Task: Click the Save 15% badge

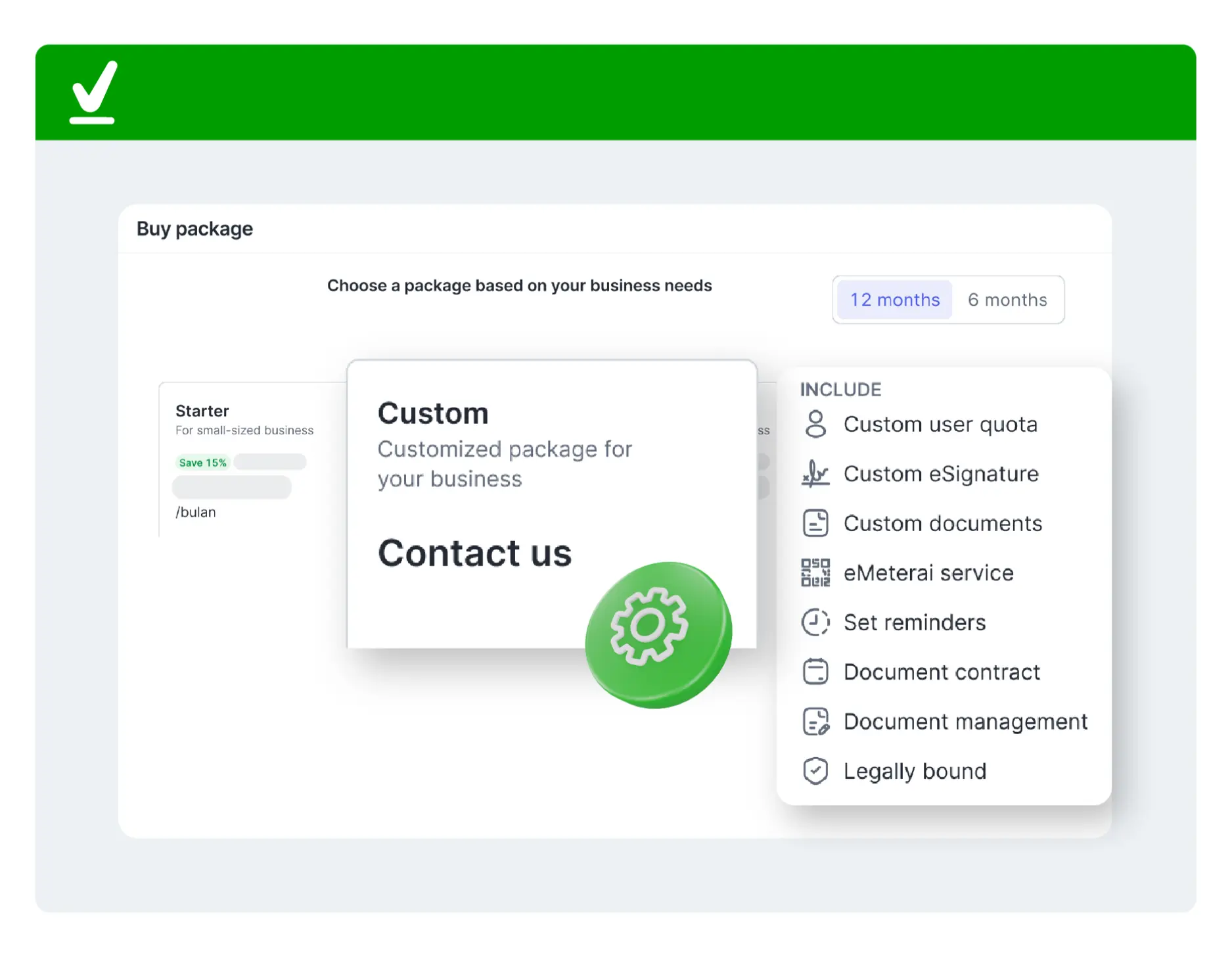Action: click(202, 463)
